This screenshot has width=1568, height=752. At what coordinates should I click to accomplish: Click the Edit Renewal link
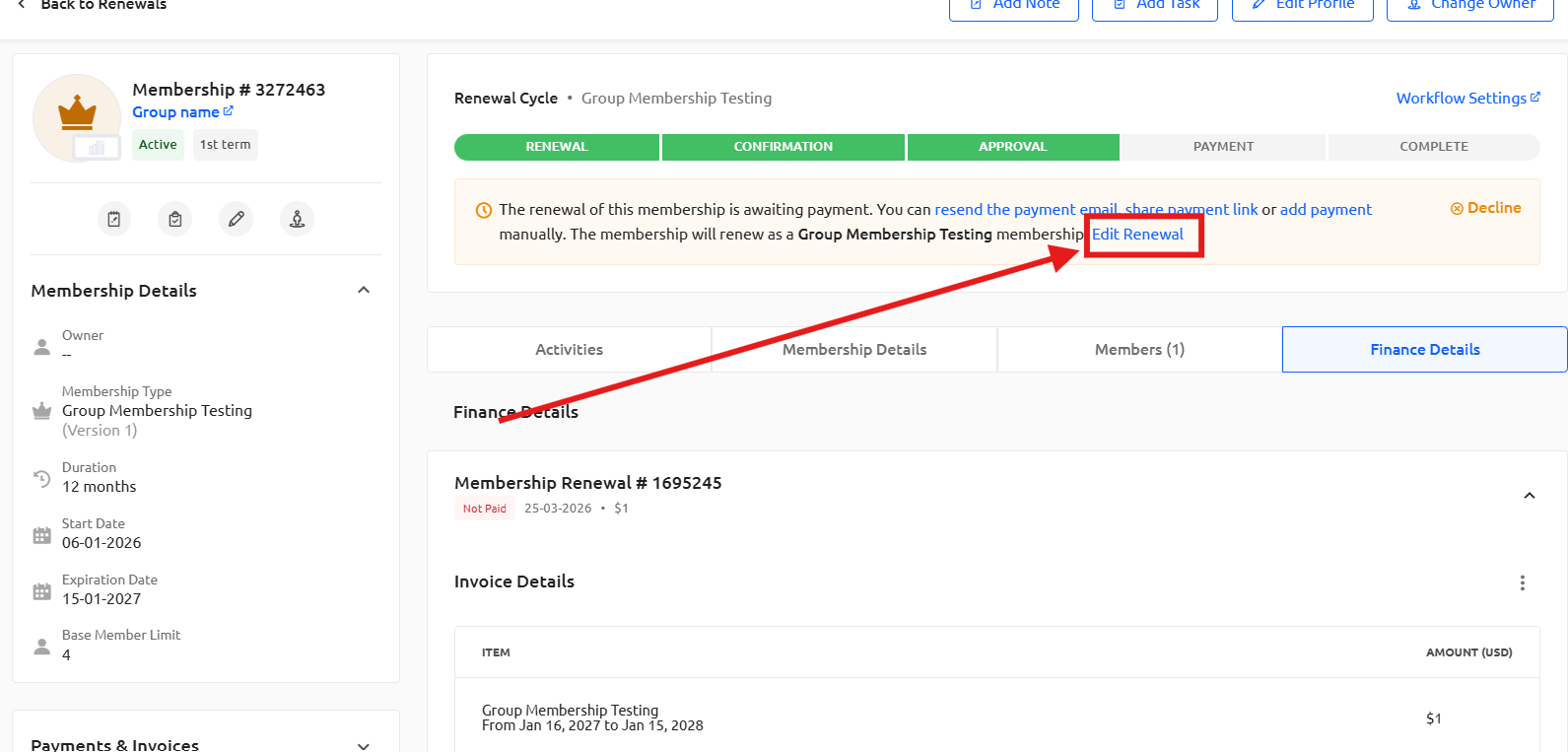1137,235
